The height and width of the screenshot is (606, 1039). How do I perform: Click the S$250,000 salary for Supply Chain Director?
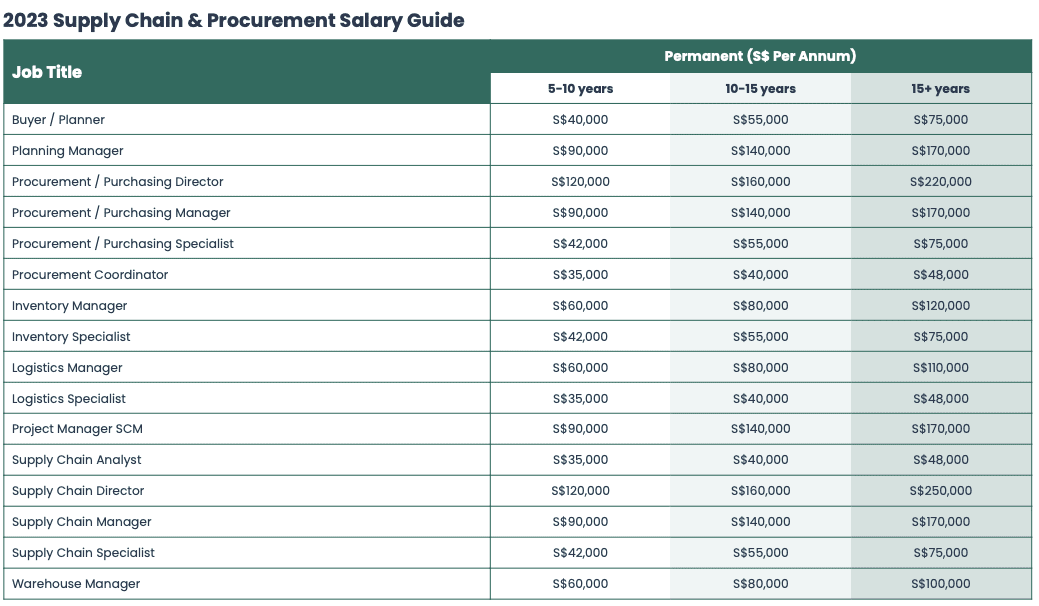tap(940, 491)
